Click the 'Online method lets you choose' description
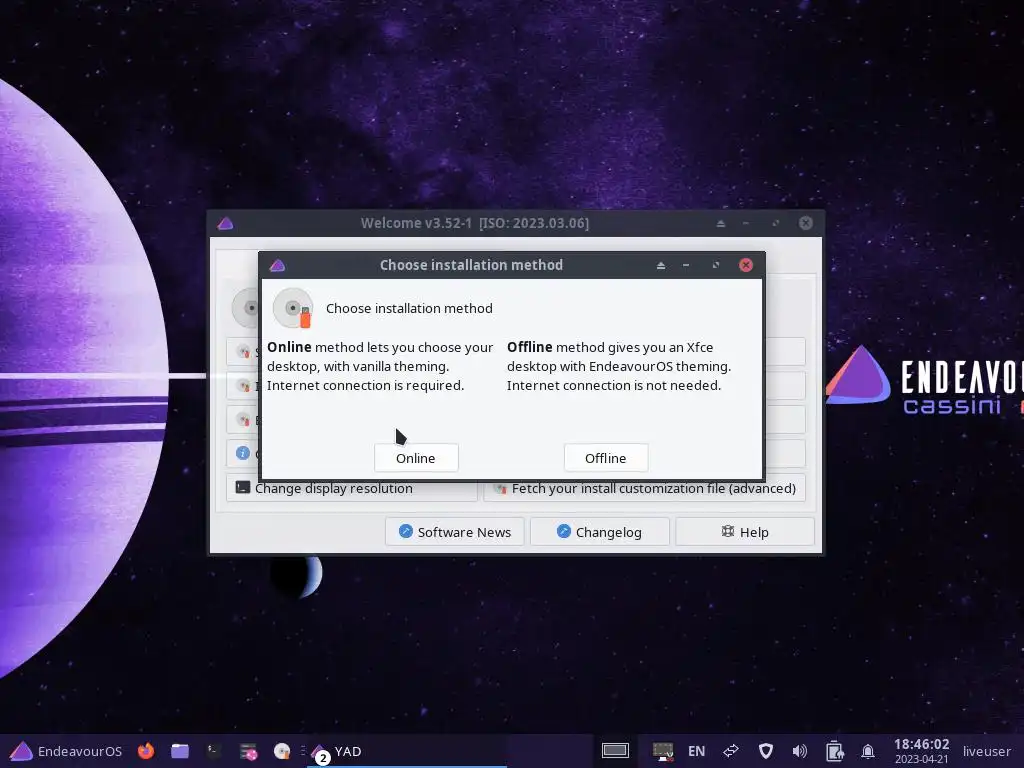Viewport: 1024px width, 768px height. pyautogui.click(x=379, y=366)
